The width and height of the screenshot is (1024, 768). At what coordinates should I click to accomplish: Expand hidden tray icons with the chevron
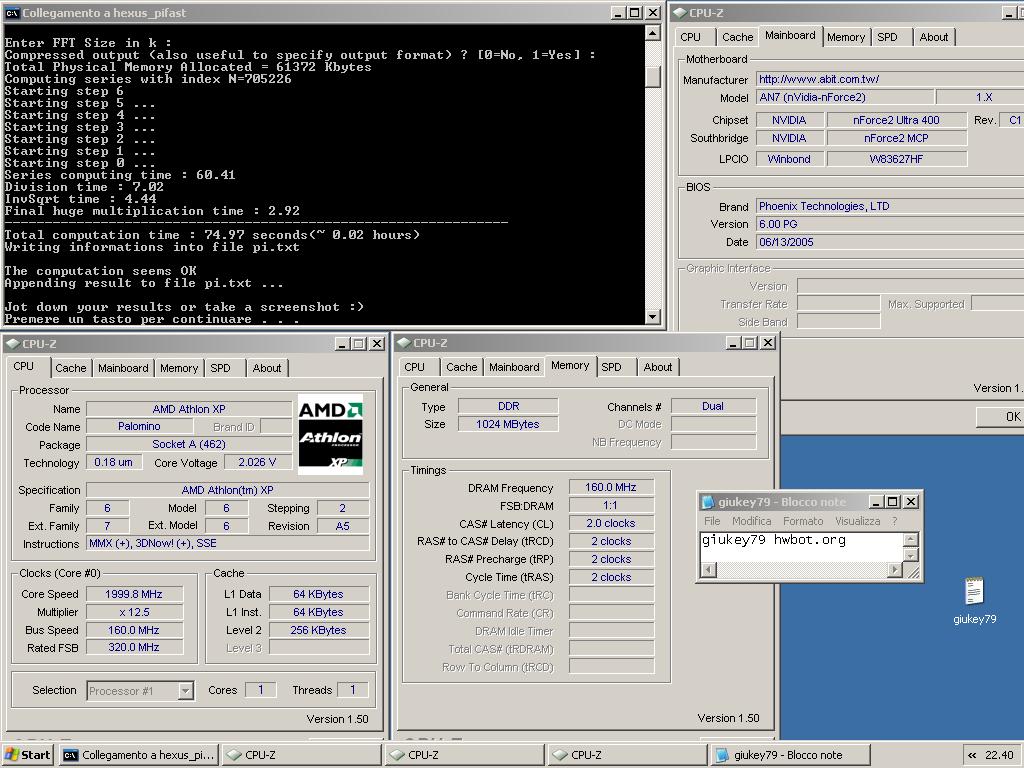point(972,756)
